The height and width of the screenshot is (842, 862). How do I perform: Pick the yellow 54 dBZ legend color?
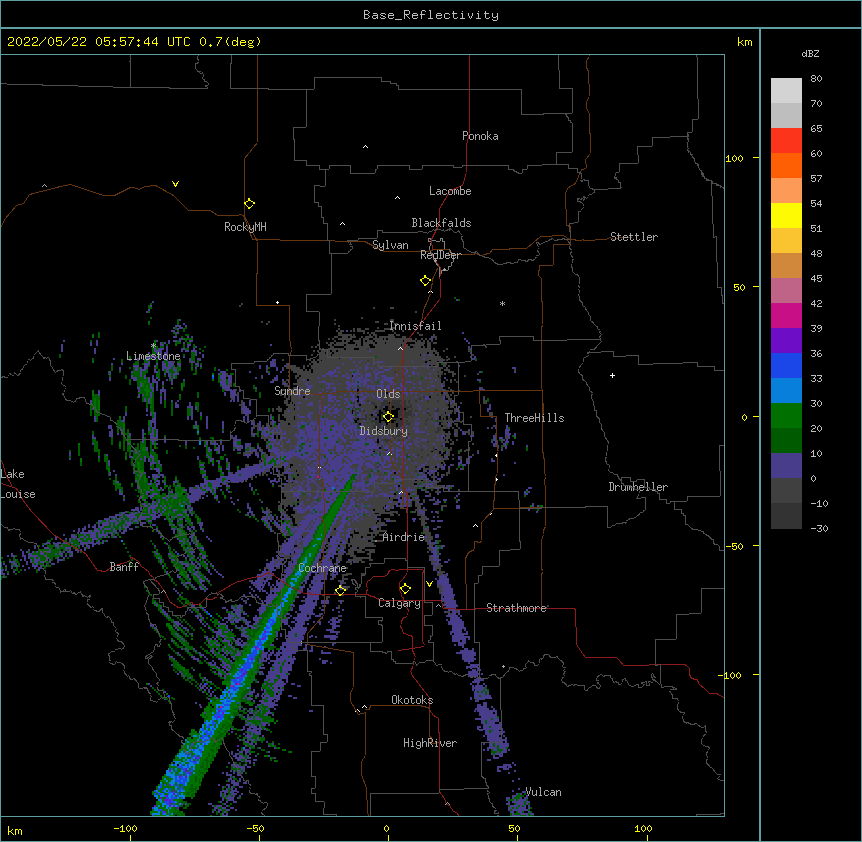pos(786,215)
